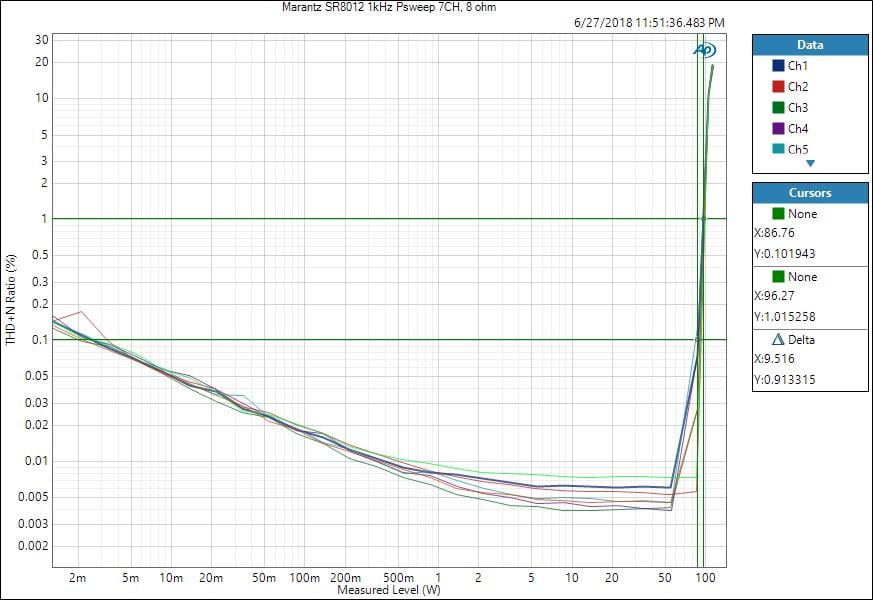Screen dimensions: 873x600
Task: Click the first cursor's green None swatch
Action: tap(779, 213)
